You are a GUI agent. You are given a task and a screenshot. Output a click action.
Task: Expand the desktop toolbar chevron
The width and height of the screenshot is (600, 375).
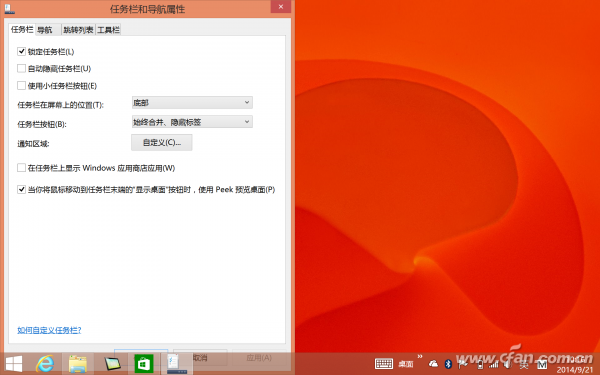click(x=420, y=357)
